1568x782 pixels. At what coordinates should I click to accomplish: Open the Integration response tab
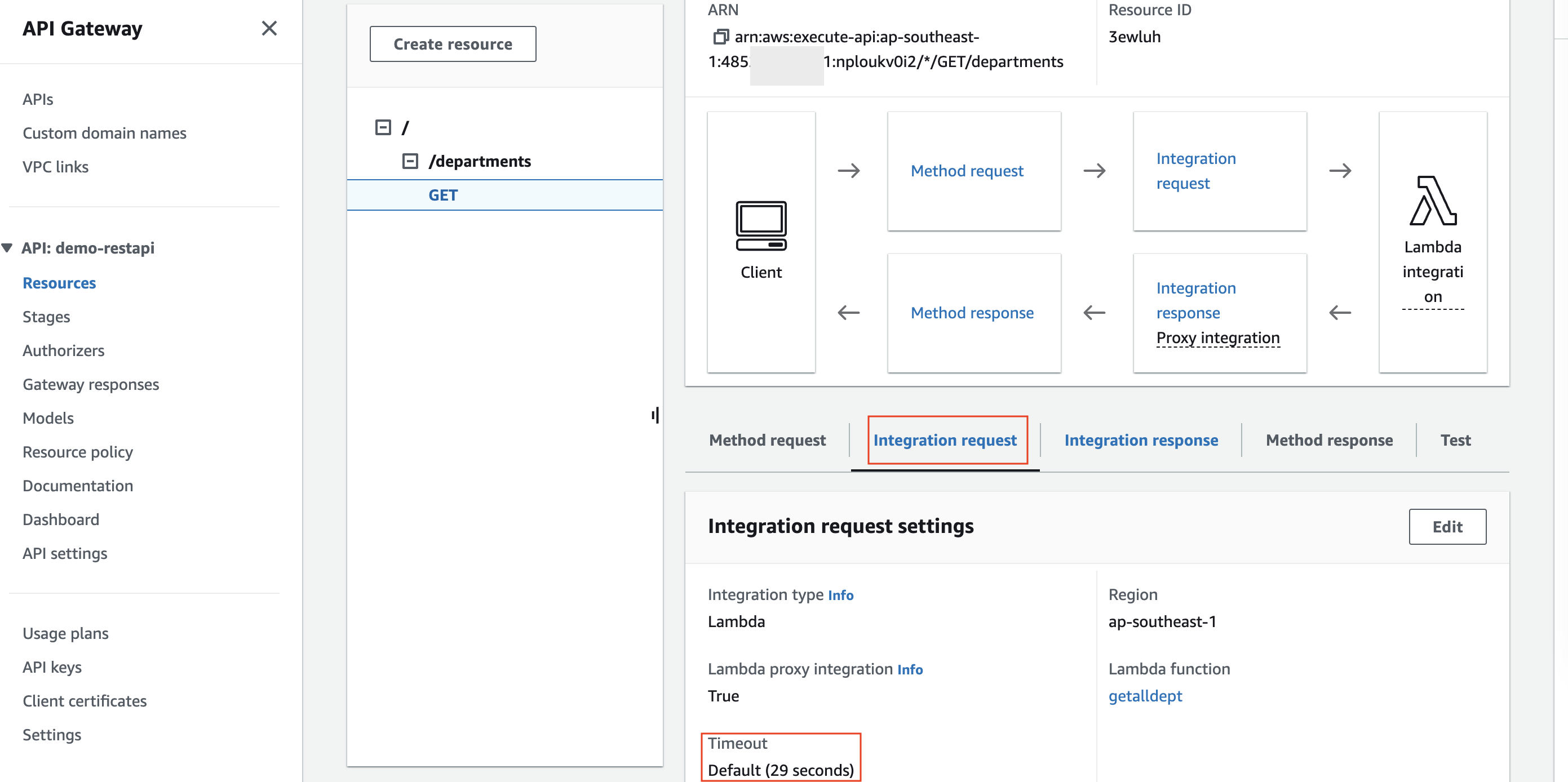(1141, 440)
